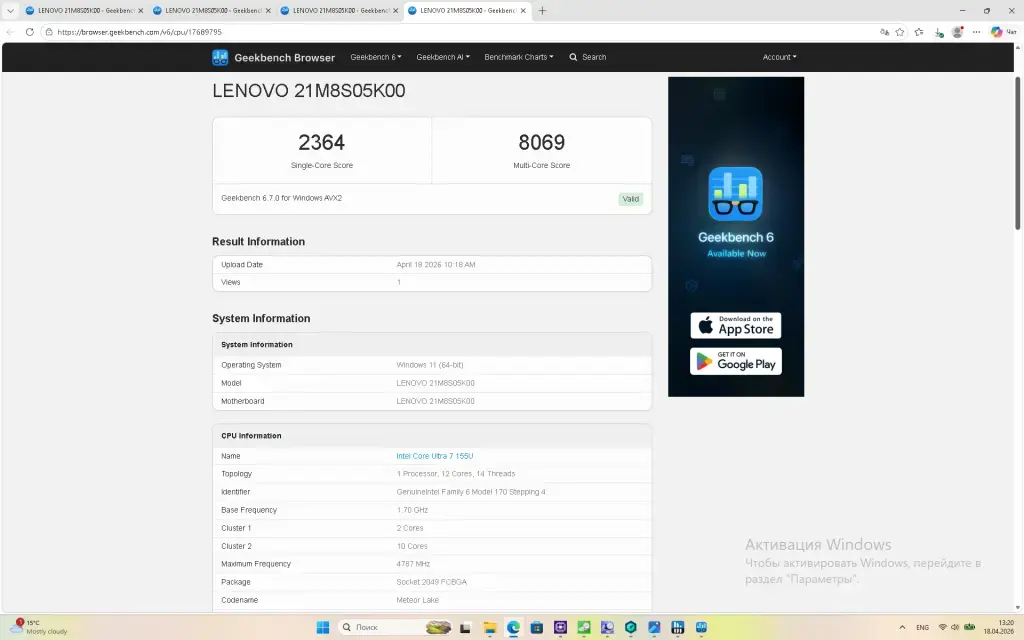Screen dimensions: 1024x640
Task: Click the search magnifier icon in navbar
Action: (x=573, y=57)
